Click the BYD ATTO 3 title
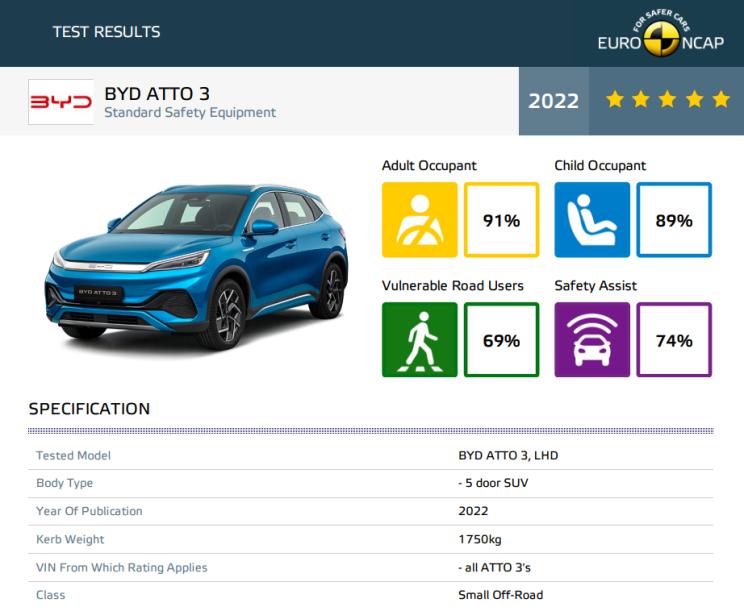 157,93
